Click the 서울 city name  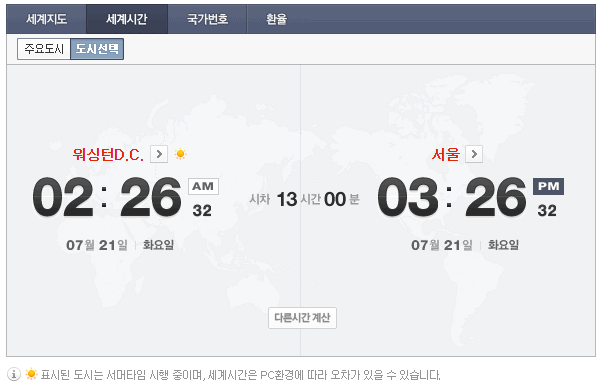click(446, 154)
